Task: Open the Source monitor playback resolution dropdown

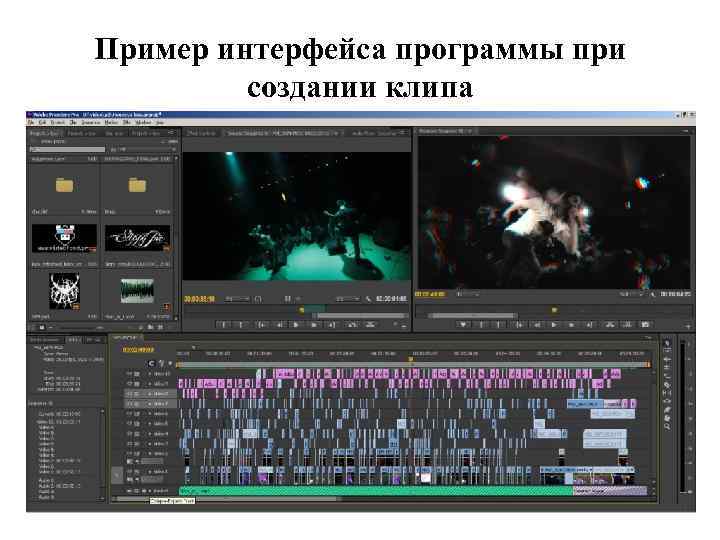Action: [x=347, y=299]
